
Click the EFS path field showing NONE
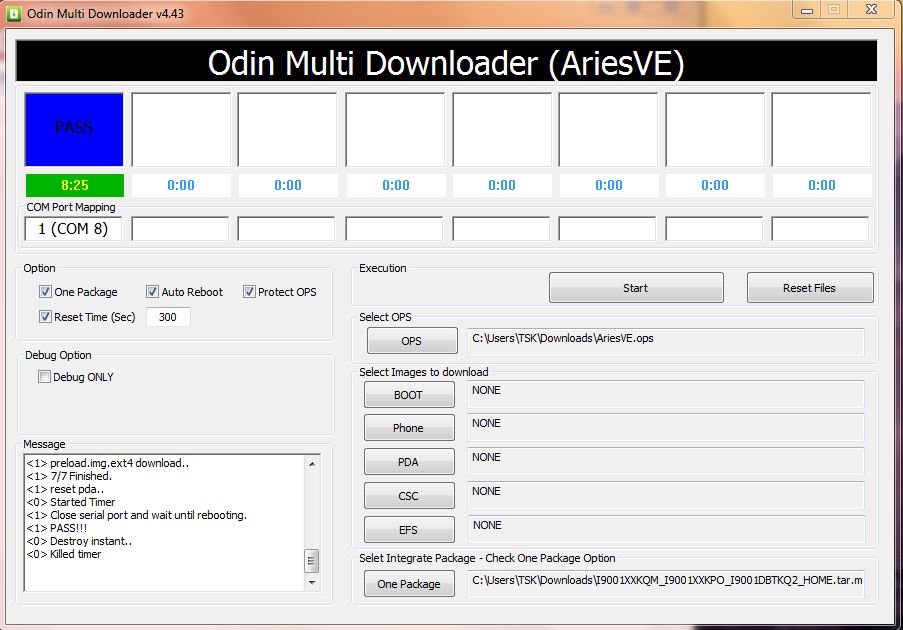point(666,529)
